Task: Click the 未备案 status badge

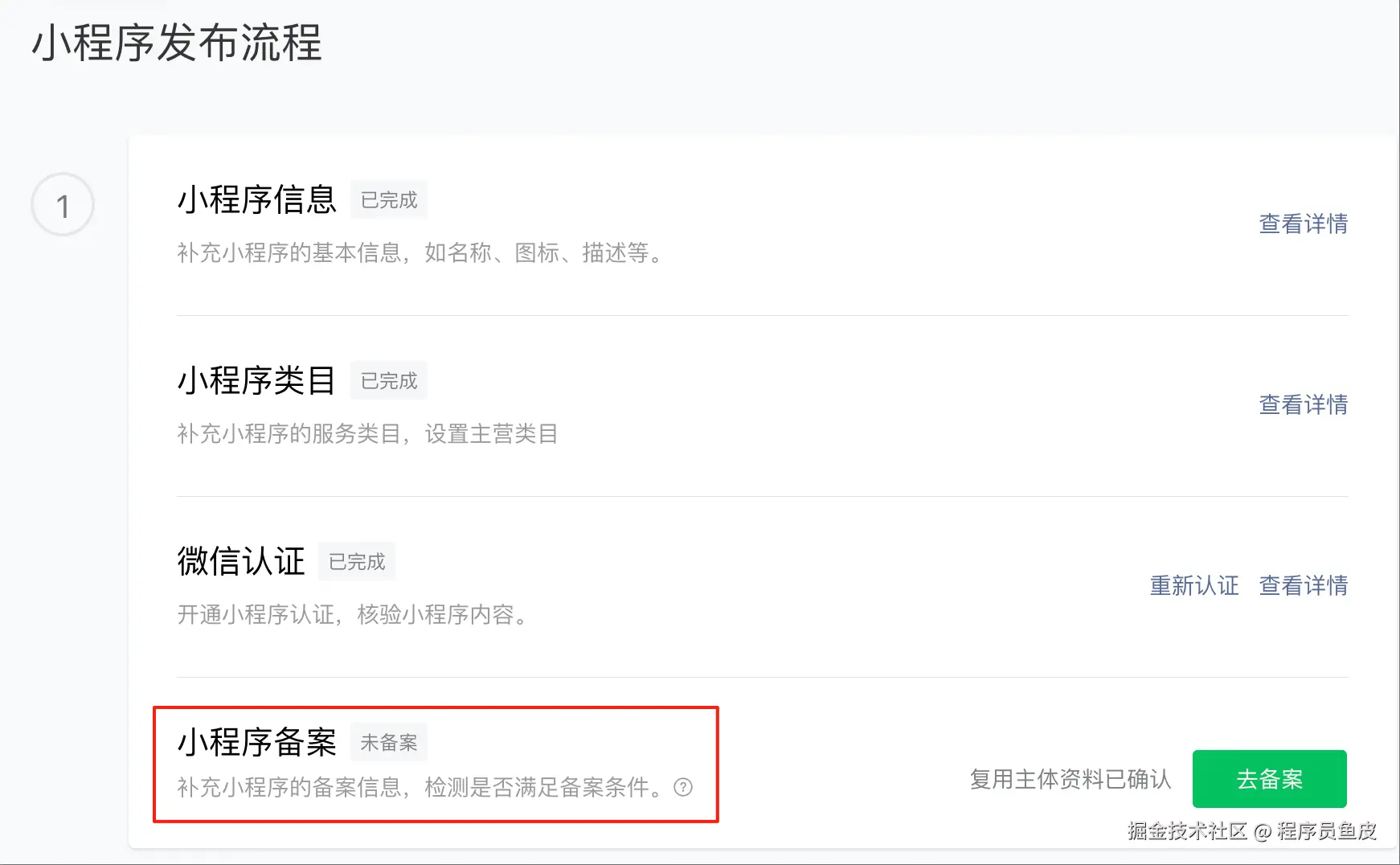Action: [389, 742]
